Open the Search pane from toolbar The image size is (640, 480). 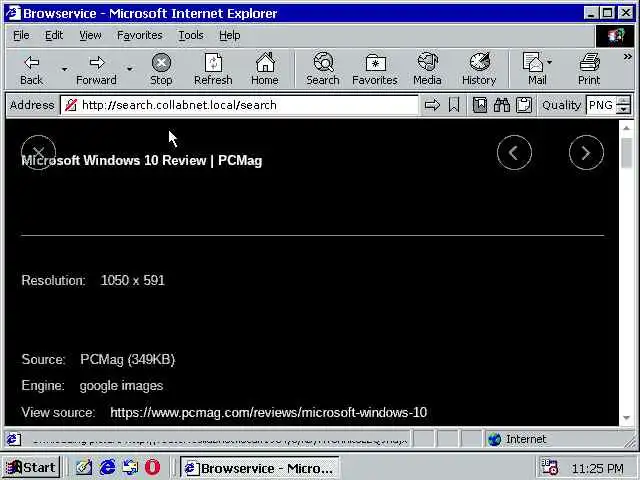coord(323,69)
